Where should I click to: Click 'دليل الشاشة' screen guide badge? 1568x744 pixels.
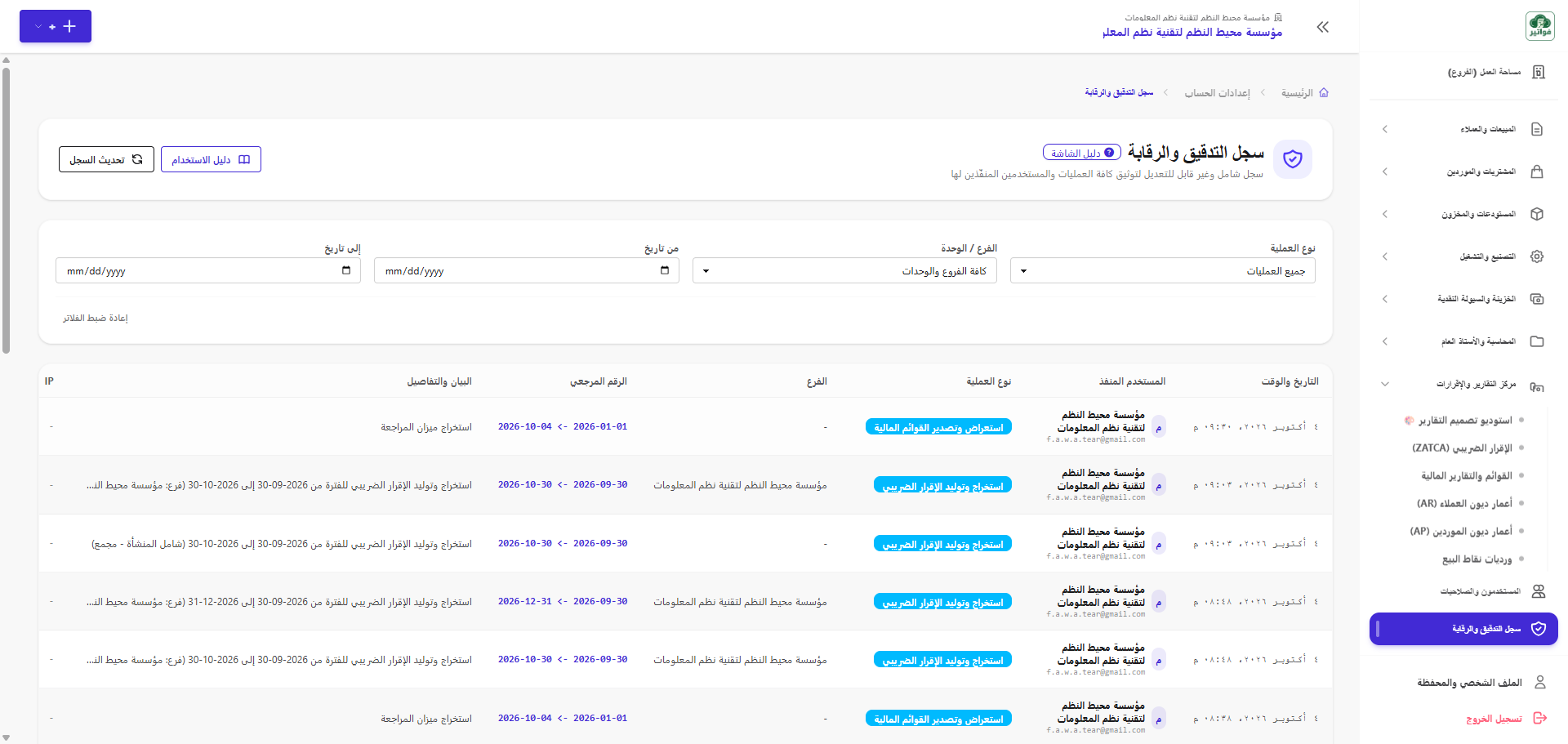[1082, 153]
